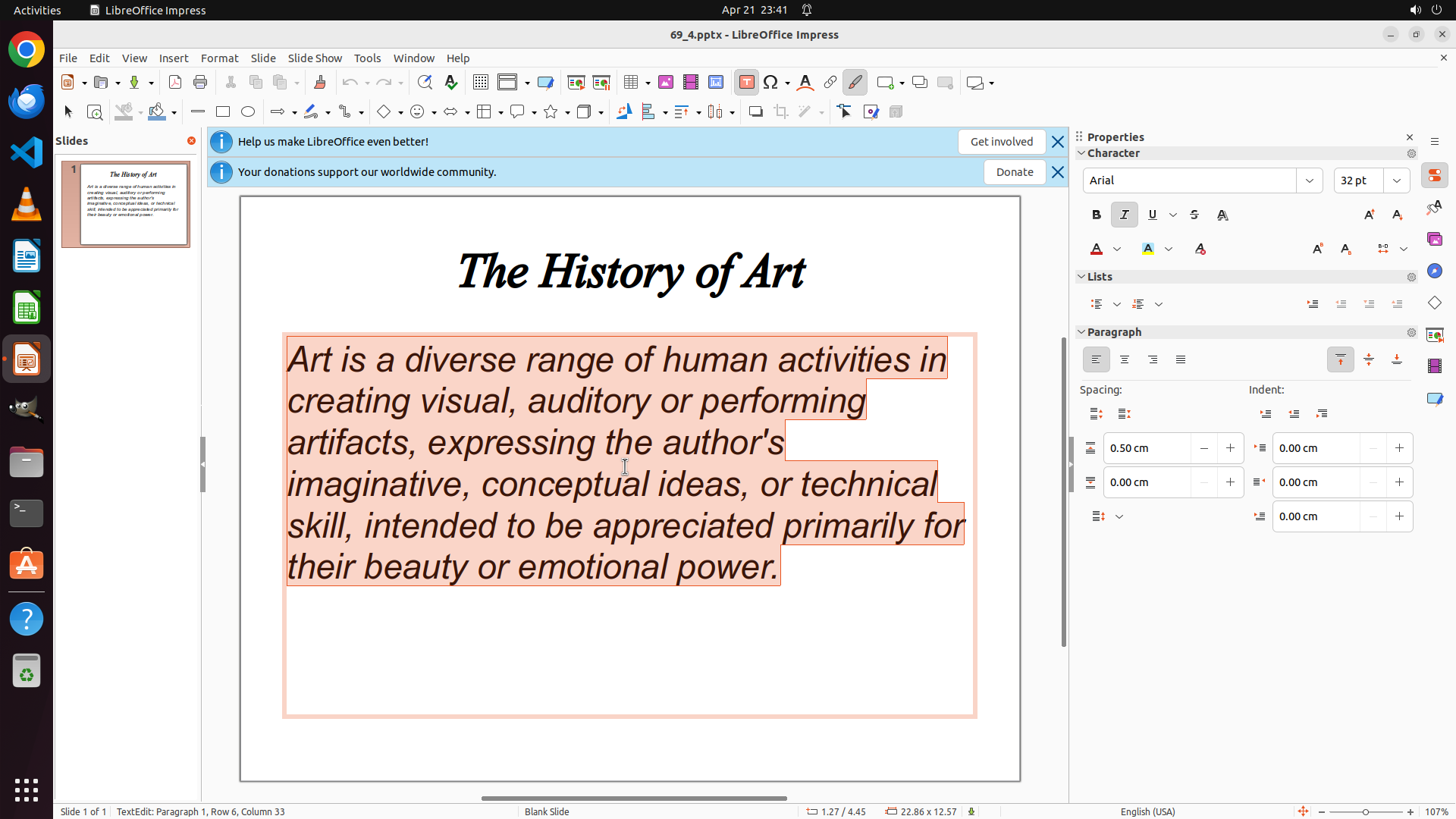Open the Format menu
This screenshot has height=819, width=1456.
[219, 58]
